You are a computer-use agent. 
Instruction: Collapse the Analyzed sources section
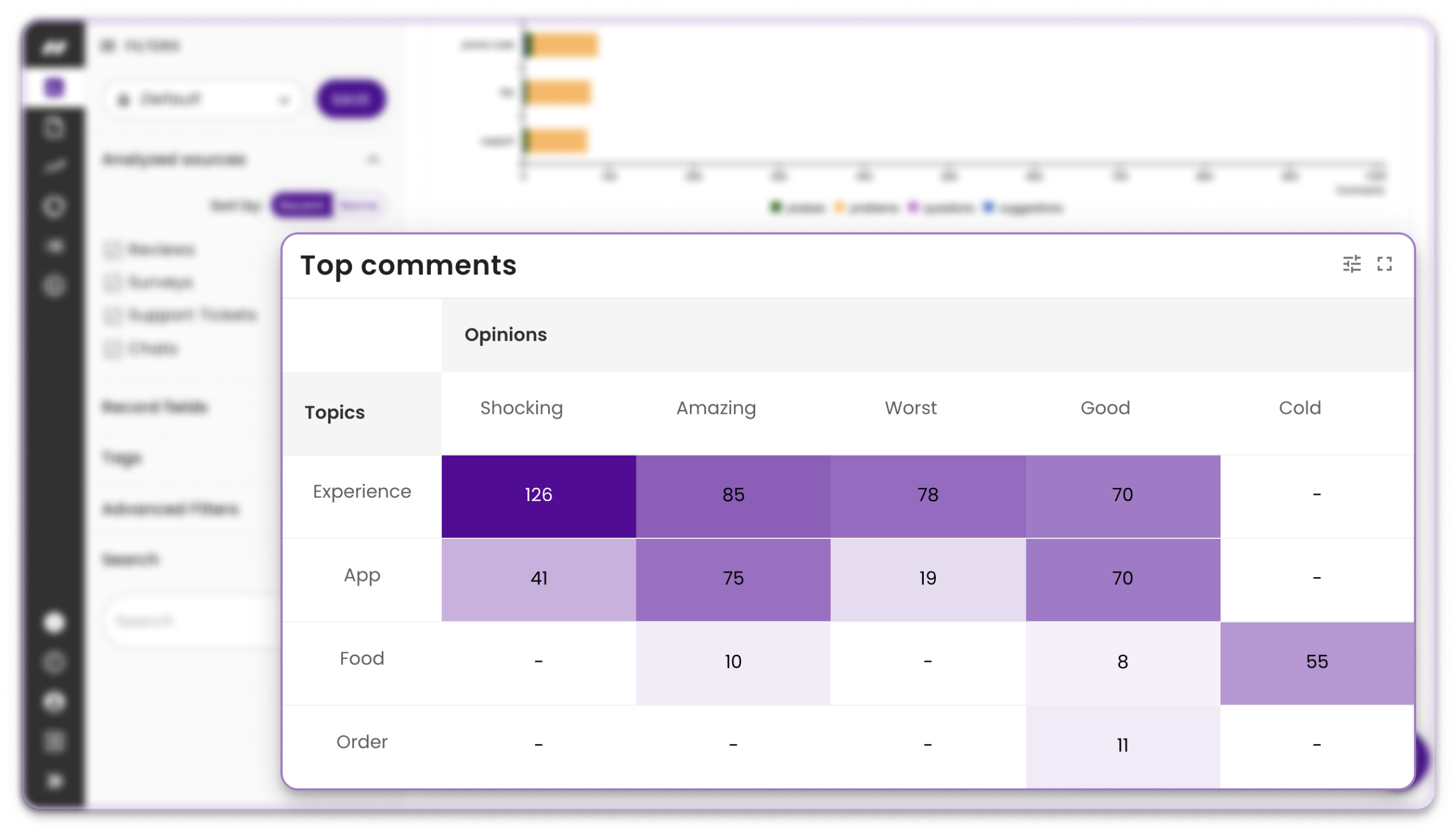coord(373,159)
